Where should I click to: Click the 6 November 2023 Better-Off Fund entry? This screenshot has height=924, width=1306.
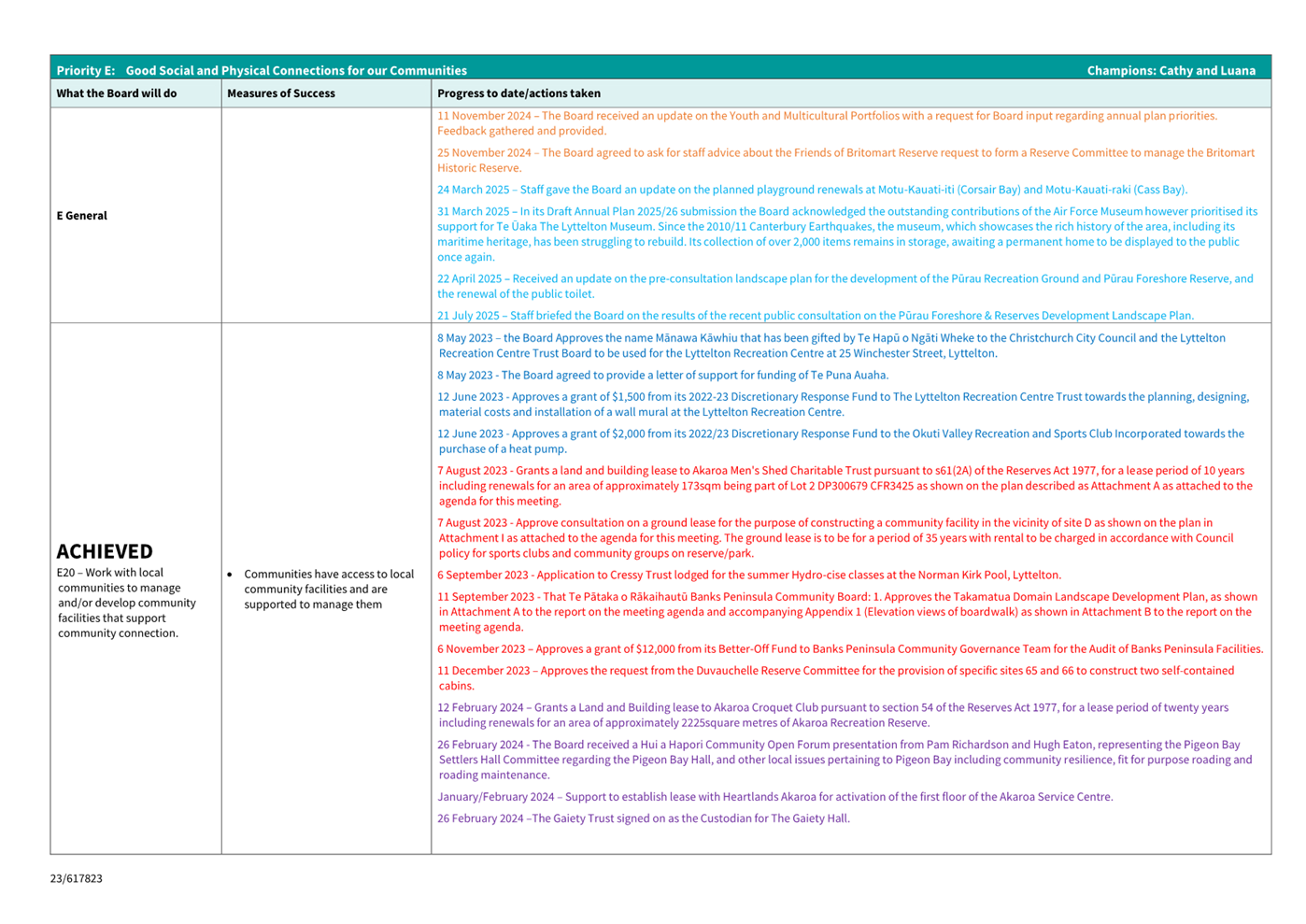point(849,649)
